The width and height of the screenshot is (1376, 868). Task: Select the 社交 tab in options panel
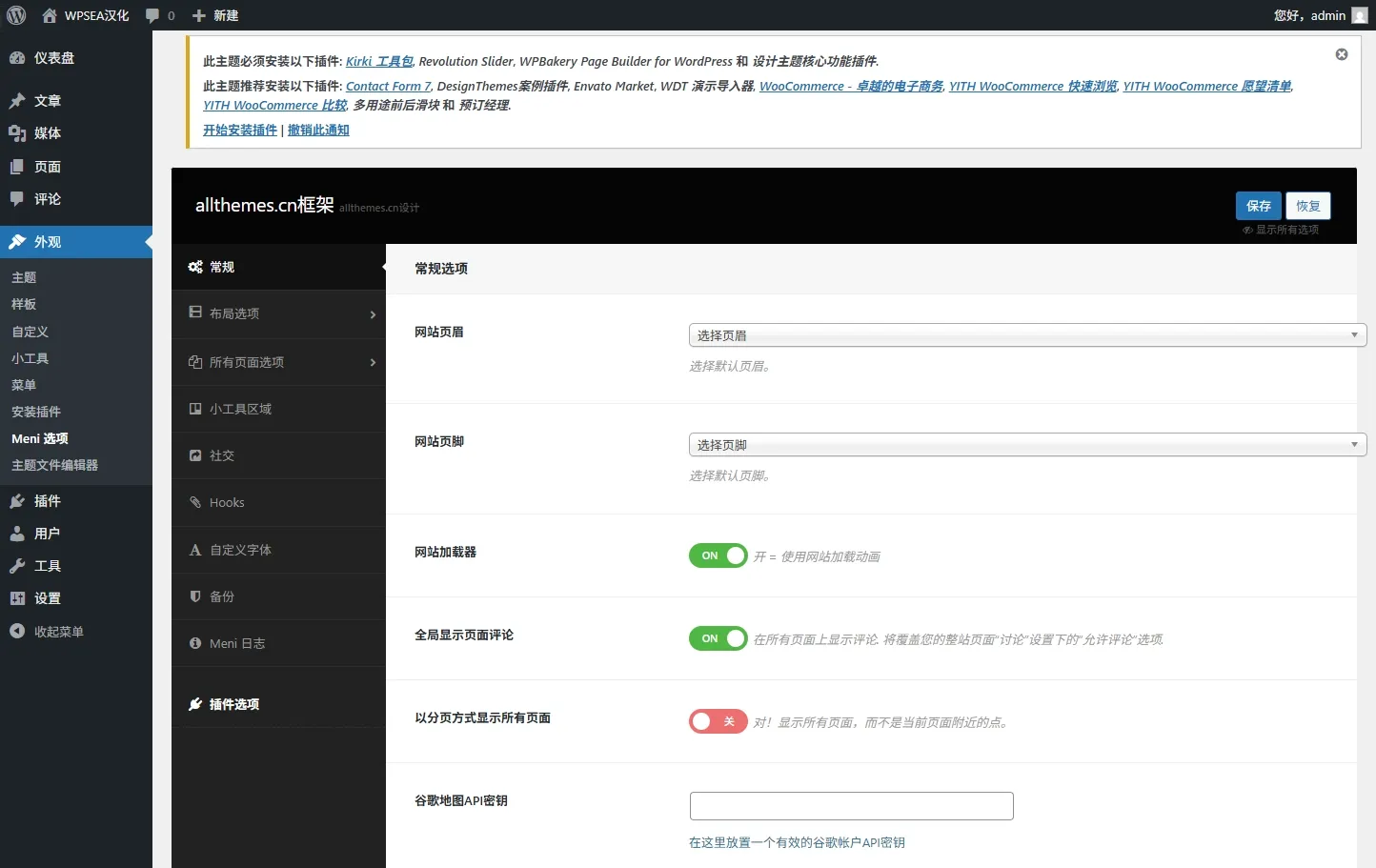pyautogui.click(x=222, y=455)
